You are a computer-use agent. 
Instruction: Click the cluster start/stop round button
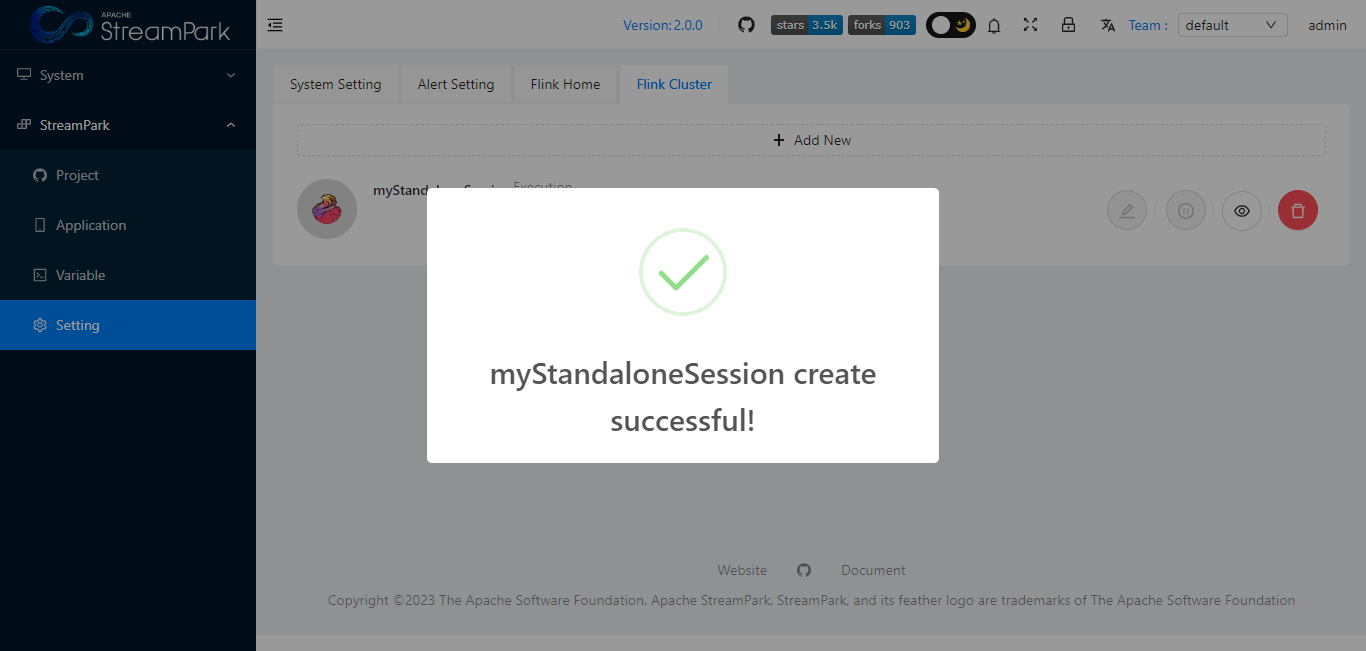click(x=1186, y=211)
